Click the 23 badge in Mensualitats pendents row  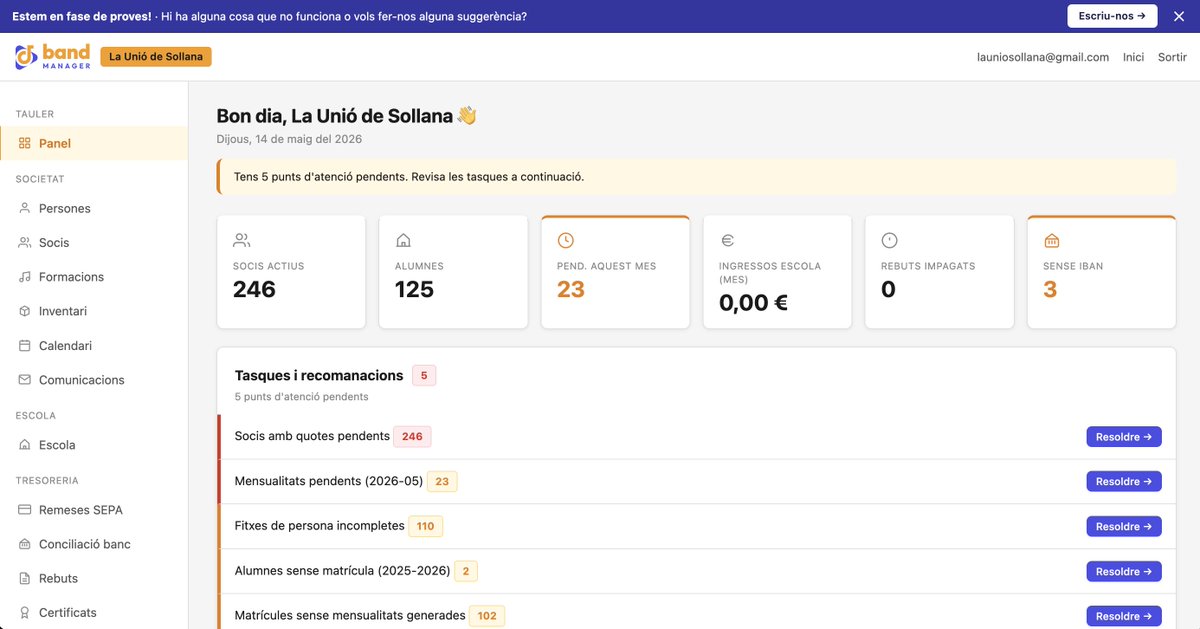[x=442, y=481]
